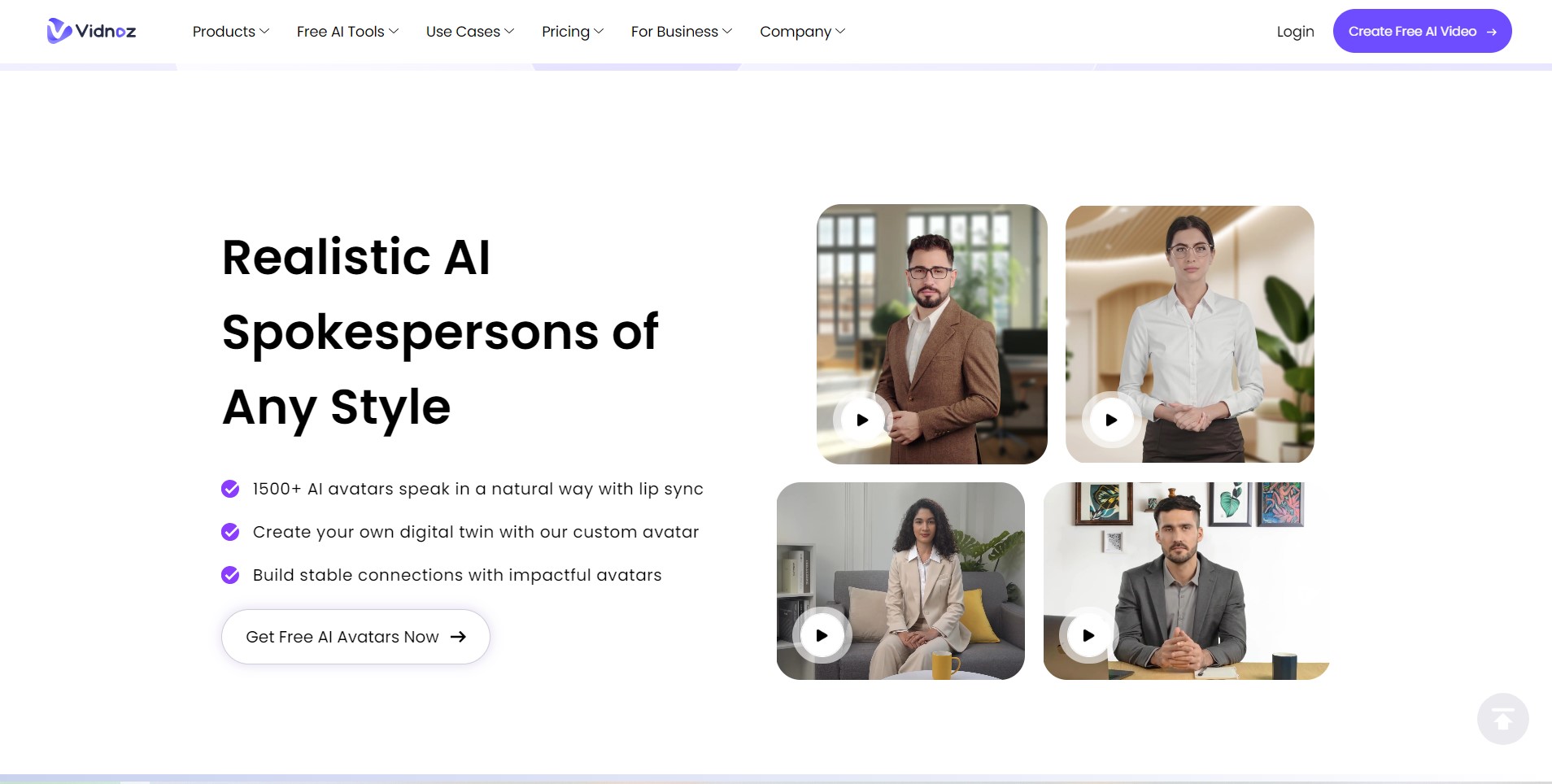The height and width of the screenshot is (784, 1552).
Task: Open thumbnail of woman in beige suit
Action: pyautogui.click(x=900, y=581)
